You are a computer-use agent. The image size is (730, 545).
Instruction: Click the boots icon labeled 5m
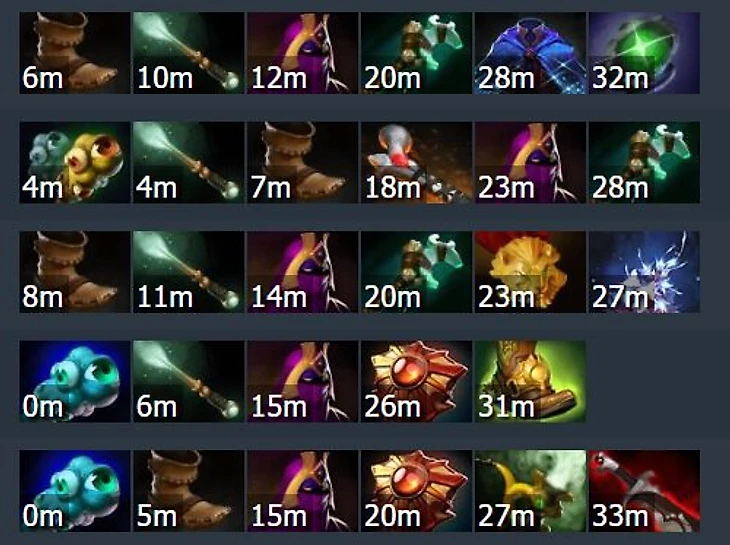pyautogui.click(x=189, y=491)
